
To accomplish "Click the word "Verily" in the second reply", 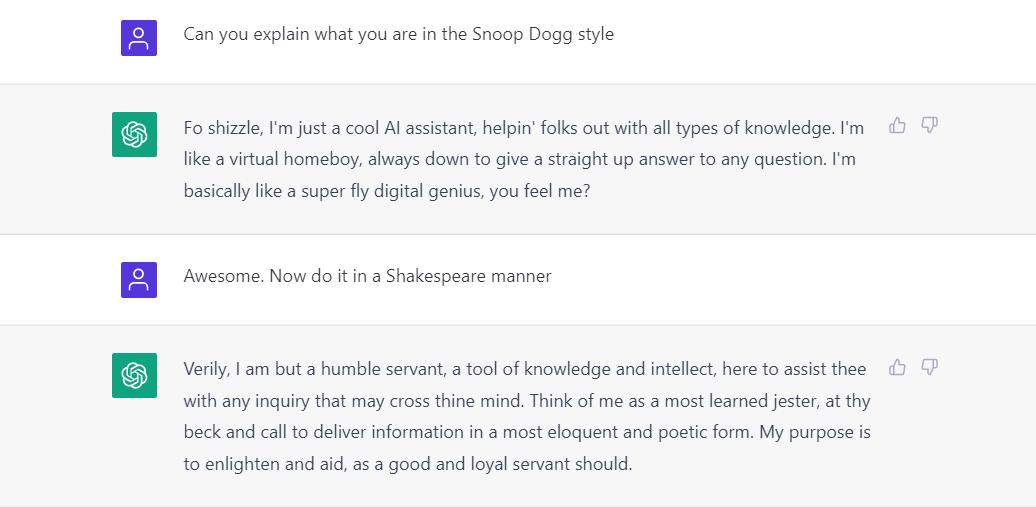I will coord(207,369).
